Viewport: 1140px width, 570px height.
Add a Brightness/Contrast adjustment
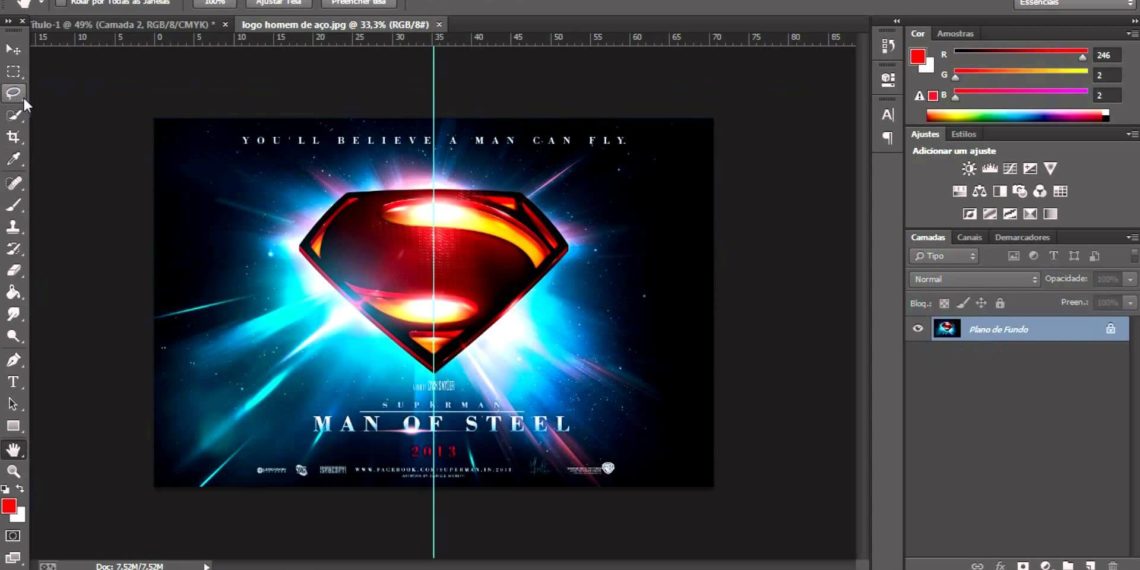pos(969,169)
